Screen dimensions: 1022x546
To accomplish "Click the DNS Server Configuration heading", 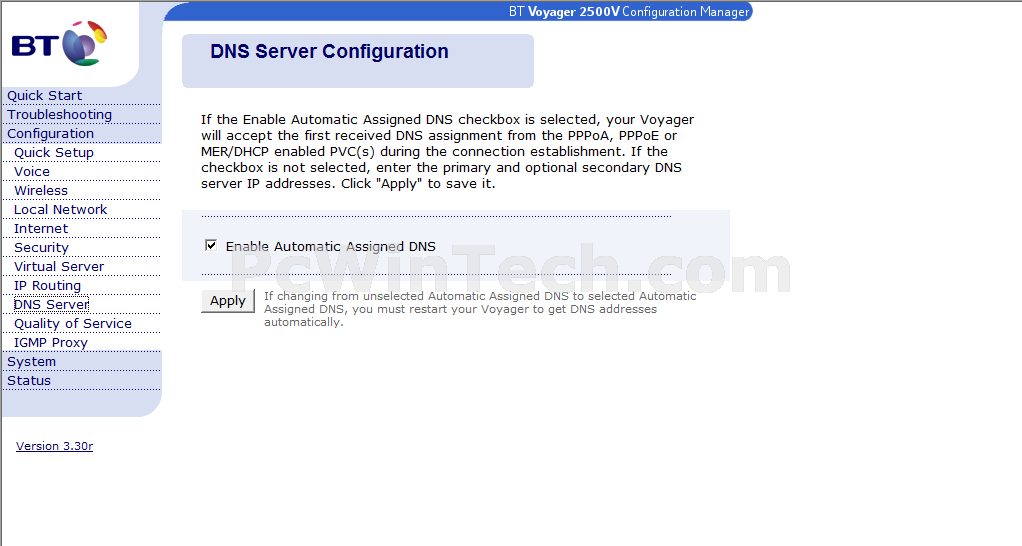I will coord(329,51).
